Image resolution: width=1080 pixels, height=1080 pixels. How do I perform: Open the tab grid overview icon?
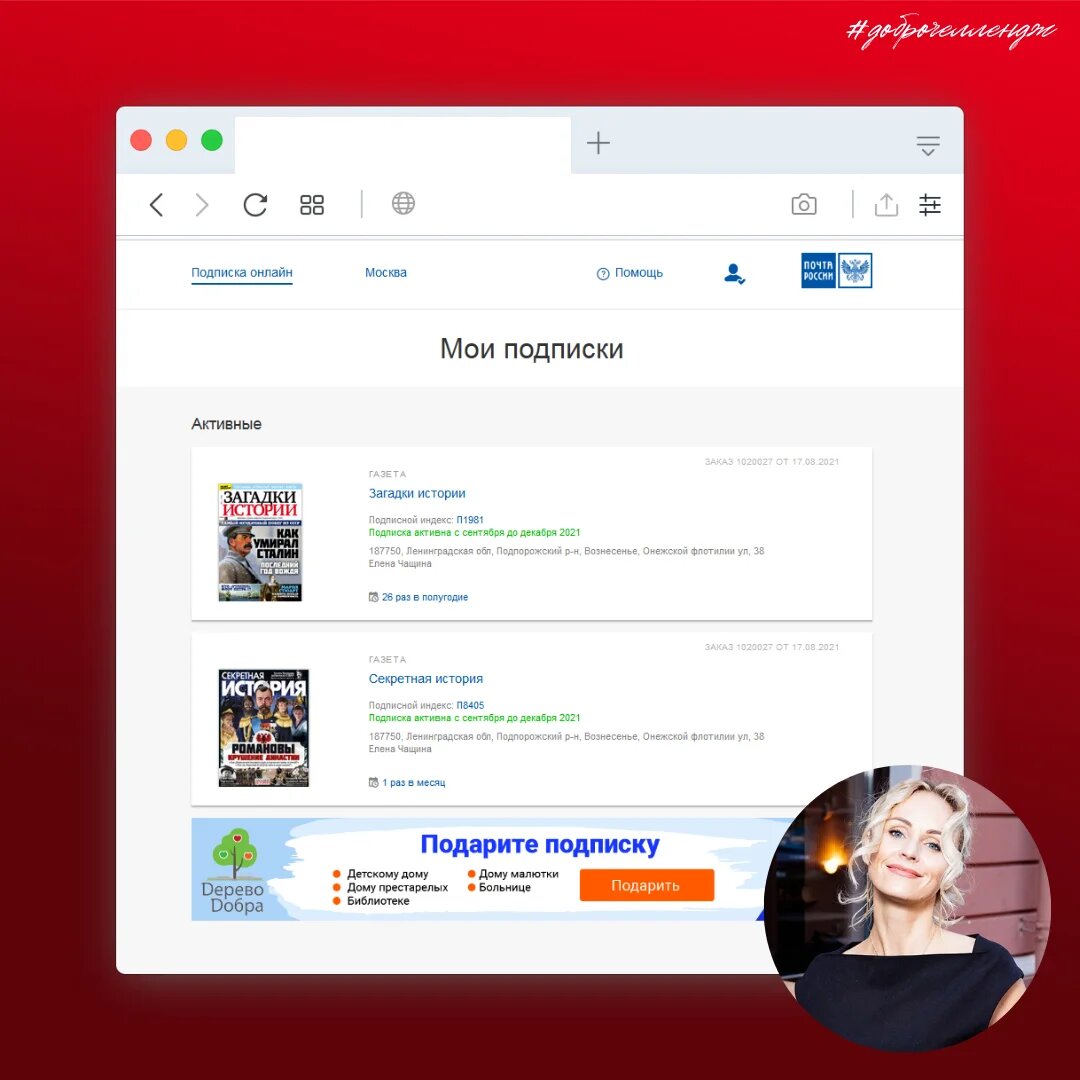pos(312,205)
